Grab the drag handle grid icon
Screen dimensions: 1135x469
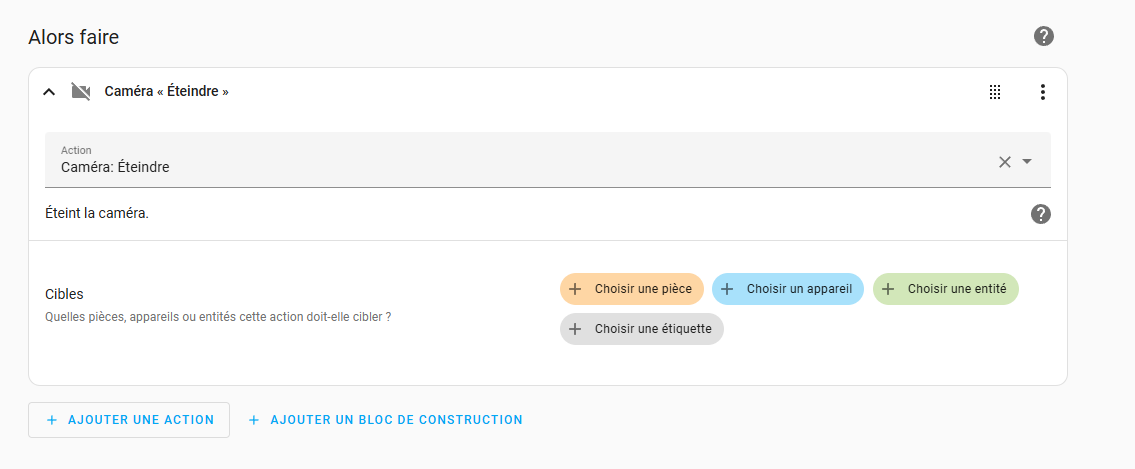[x=995, y=92]
